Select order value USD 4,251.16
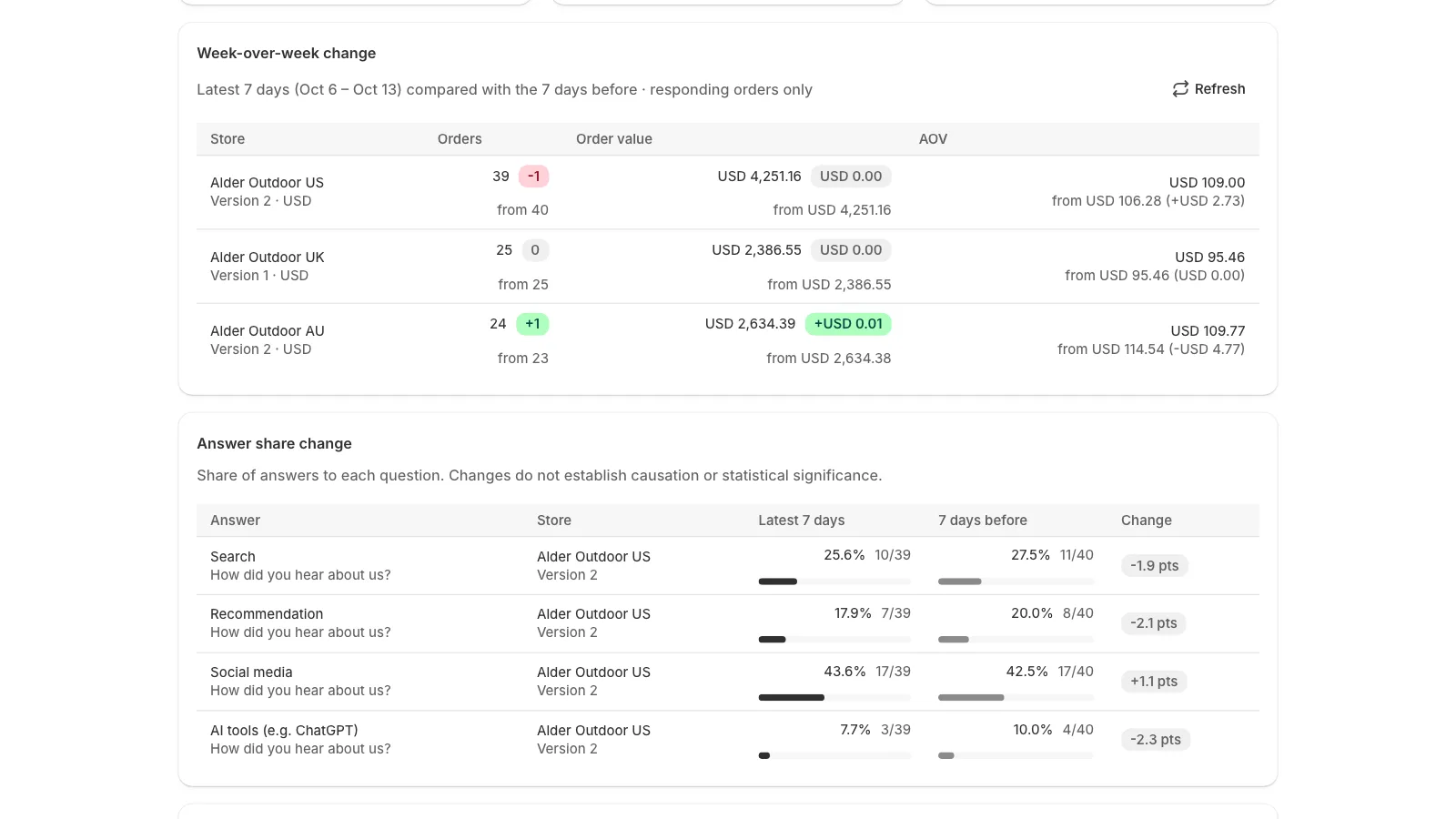This screenshot has width=1456, height=819. point(759,177)
